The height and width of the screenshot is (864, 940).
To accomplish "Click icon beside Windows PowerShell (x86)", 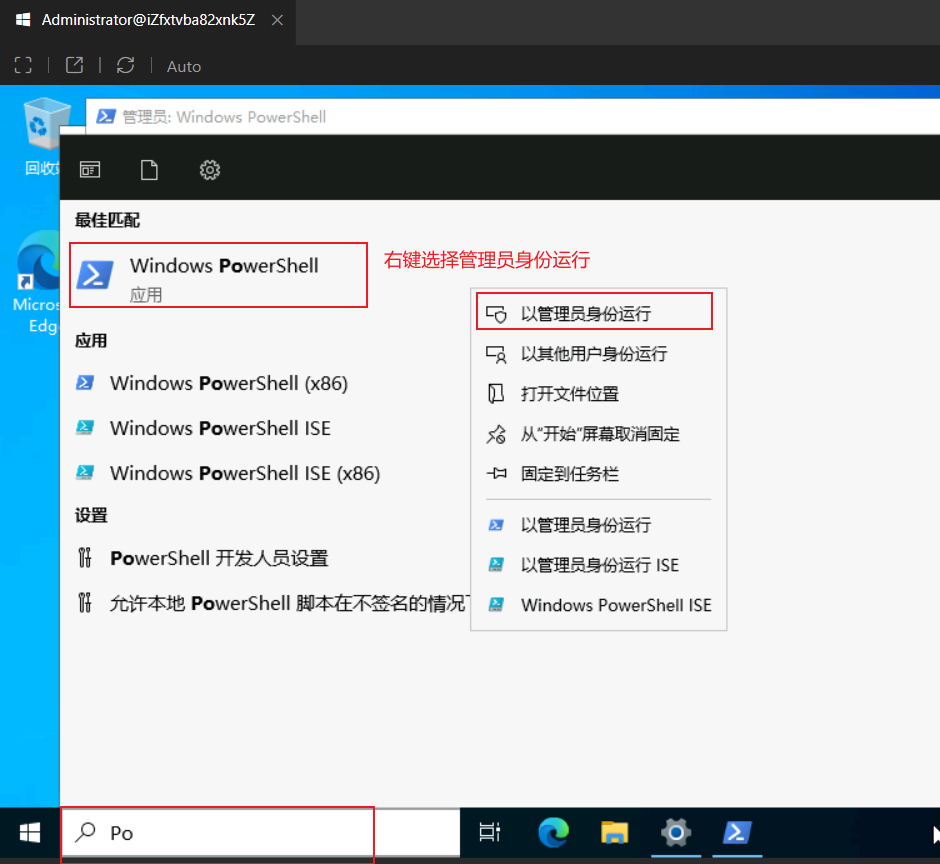I will pos(85,383).
